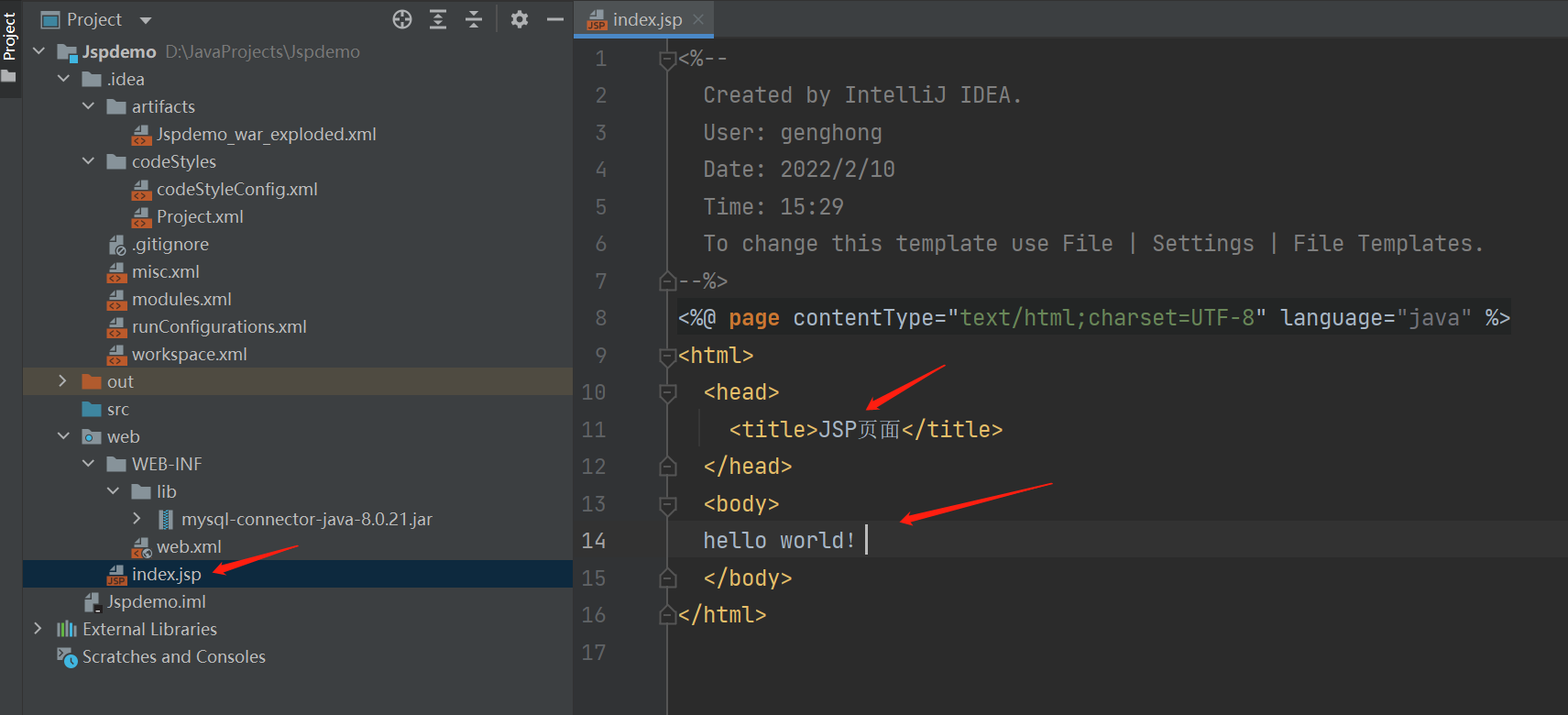The height and width of the screenshot is (715, 1568).
Task: Click the Collapse All toolbar icon
Action: point(474,19)
